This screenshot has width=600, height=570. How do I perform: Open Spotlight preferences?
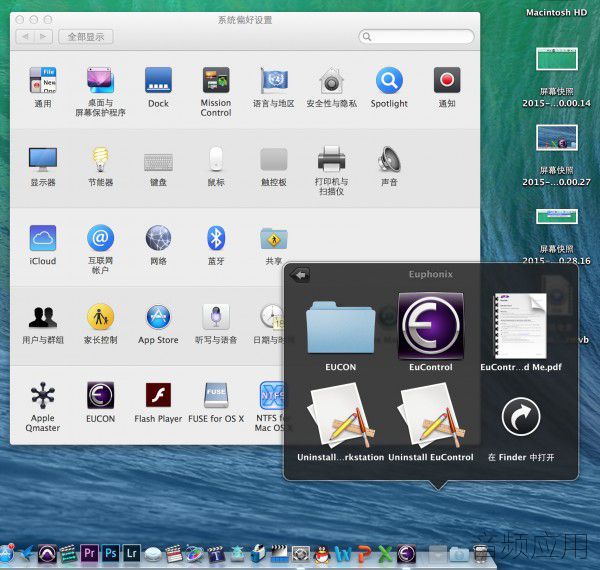[x=389, y=80]
